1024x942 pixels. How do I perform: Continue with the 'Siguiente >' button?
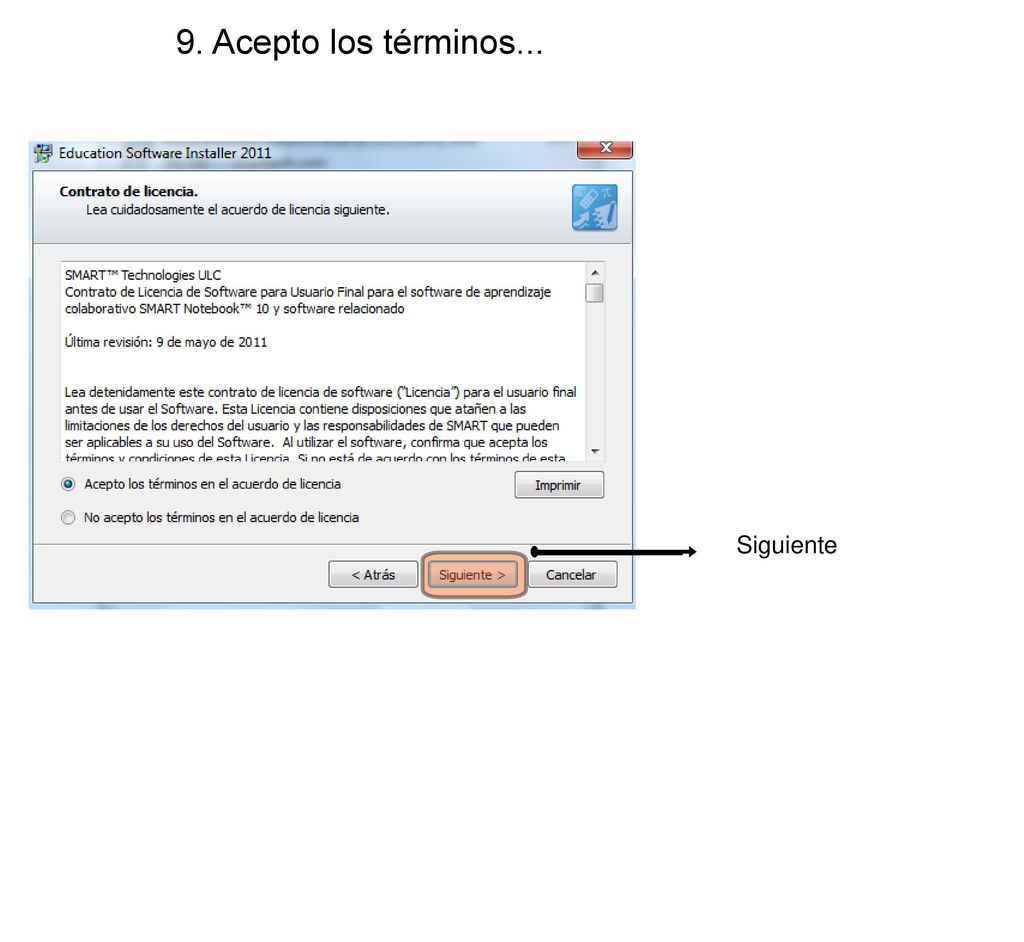tap(473, 575)
